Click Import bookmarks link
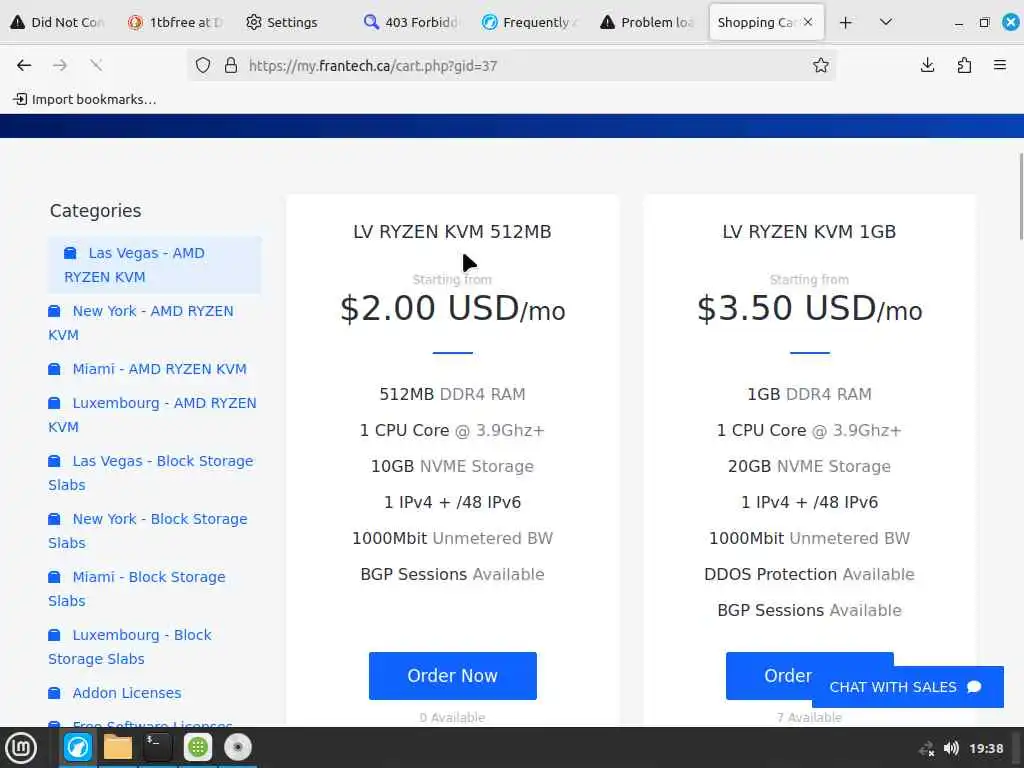This screenshot has height=768, width=1024. (x=85, y=99)
